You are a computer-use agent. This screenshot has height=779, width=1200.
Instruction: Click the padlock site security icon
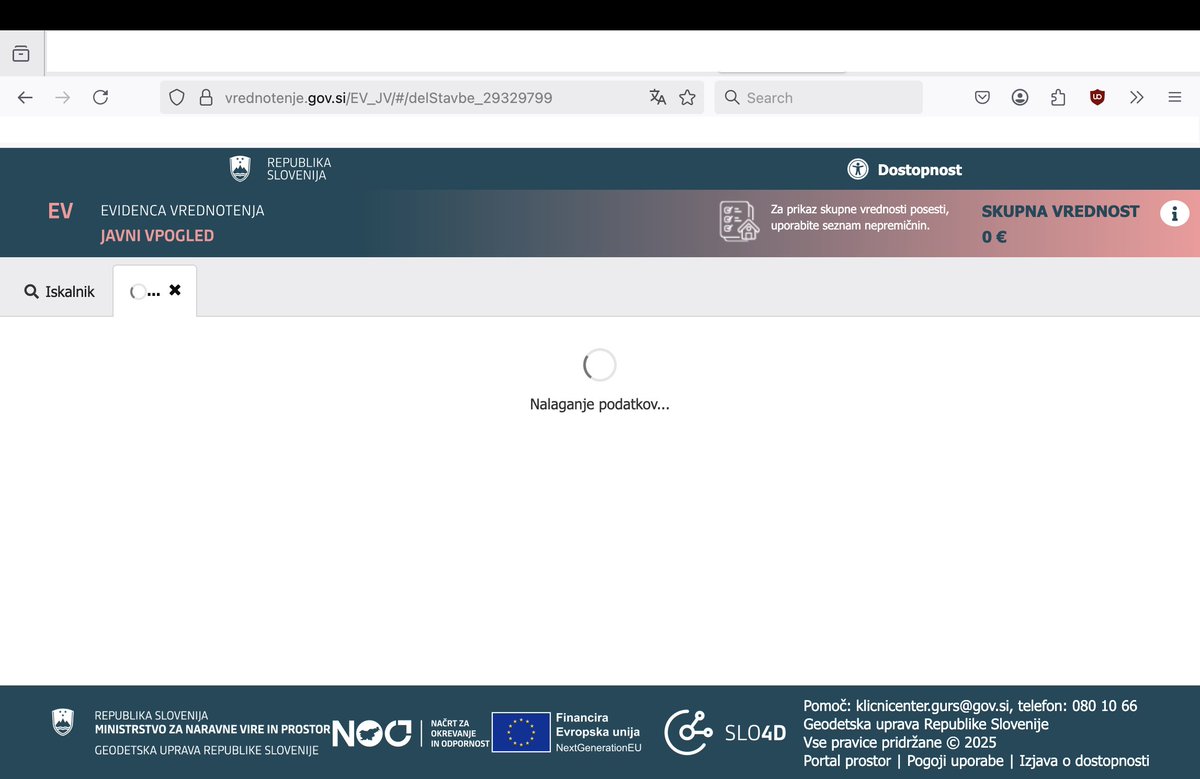tap(206, 97)
